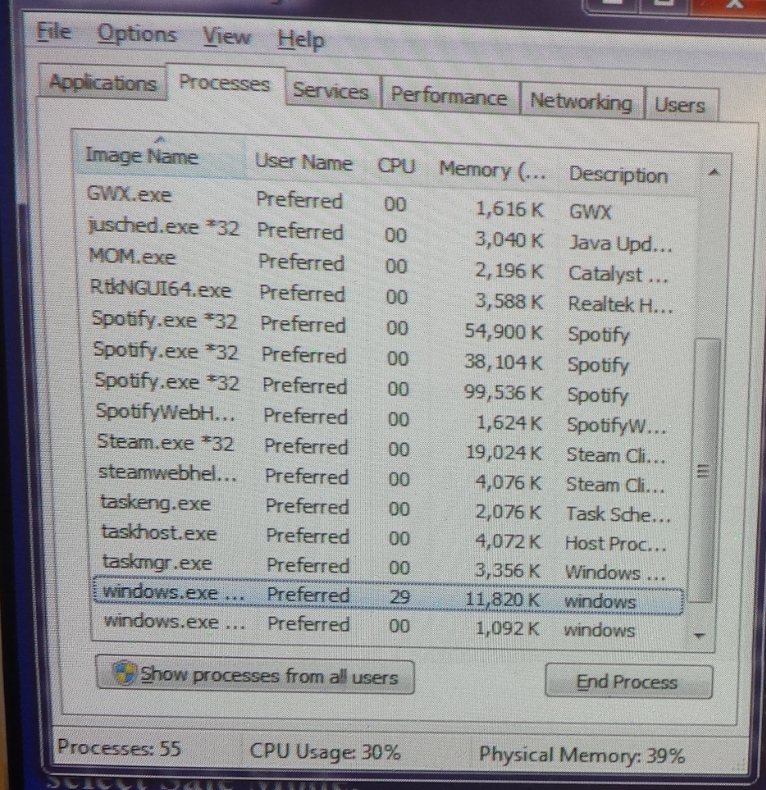
Task: Select Spotify.exe using 99,536 K
Action: coord(388,387)
